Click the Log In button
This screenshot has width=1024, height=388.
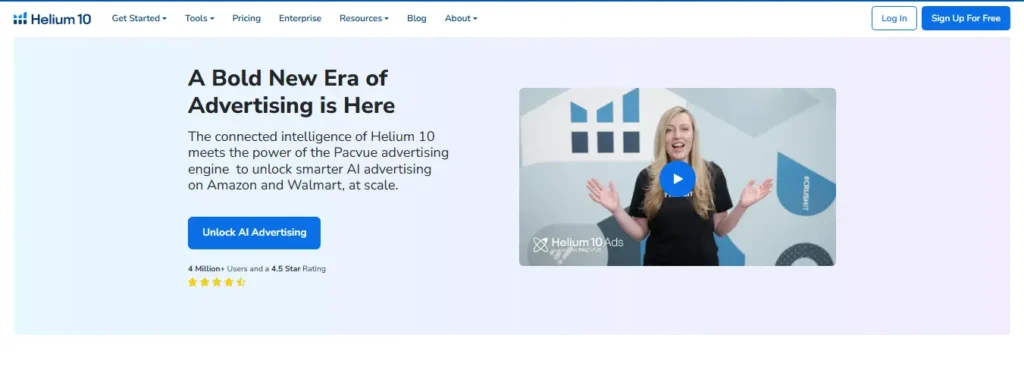[894, 18]
